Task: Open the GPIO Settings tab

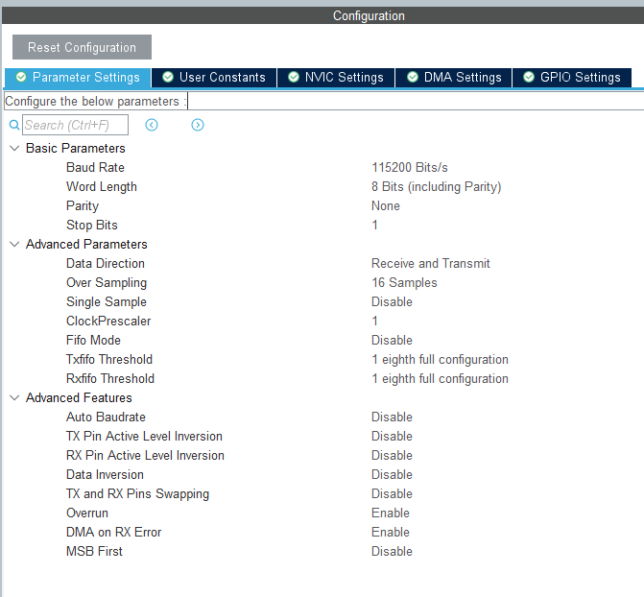Action: click(572, 77)
